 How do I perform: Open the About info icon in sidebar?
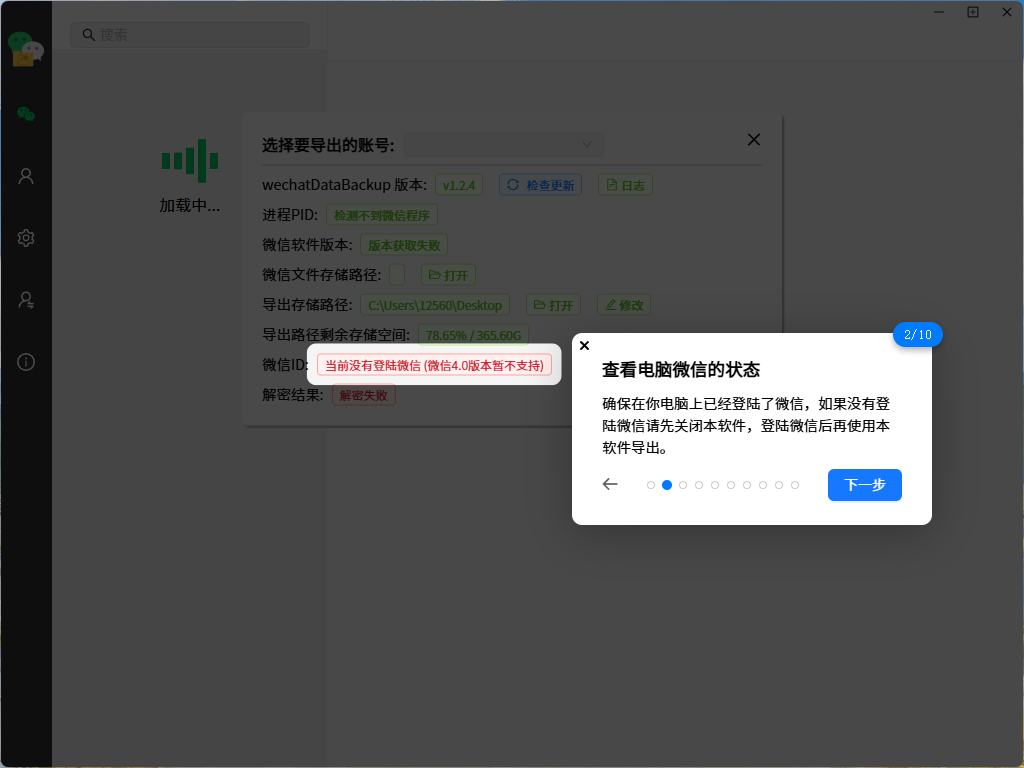pyautogui.click(x=26, y=362)
